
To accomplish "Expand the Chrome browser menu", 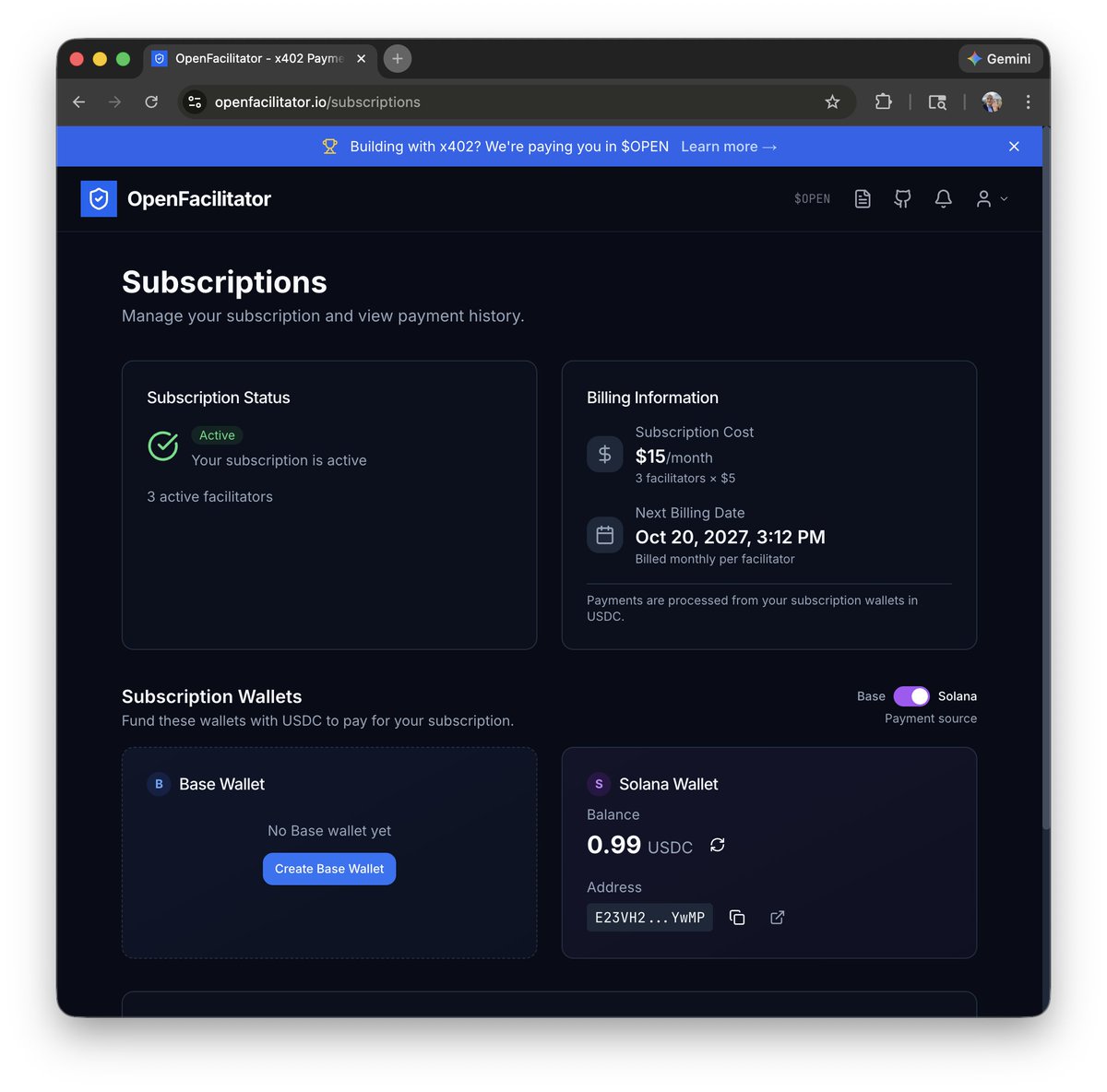I will pos(1028,101).
